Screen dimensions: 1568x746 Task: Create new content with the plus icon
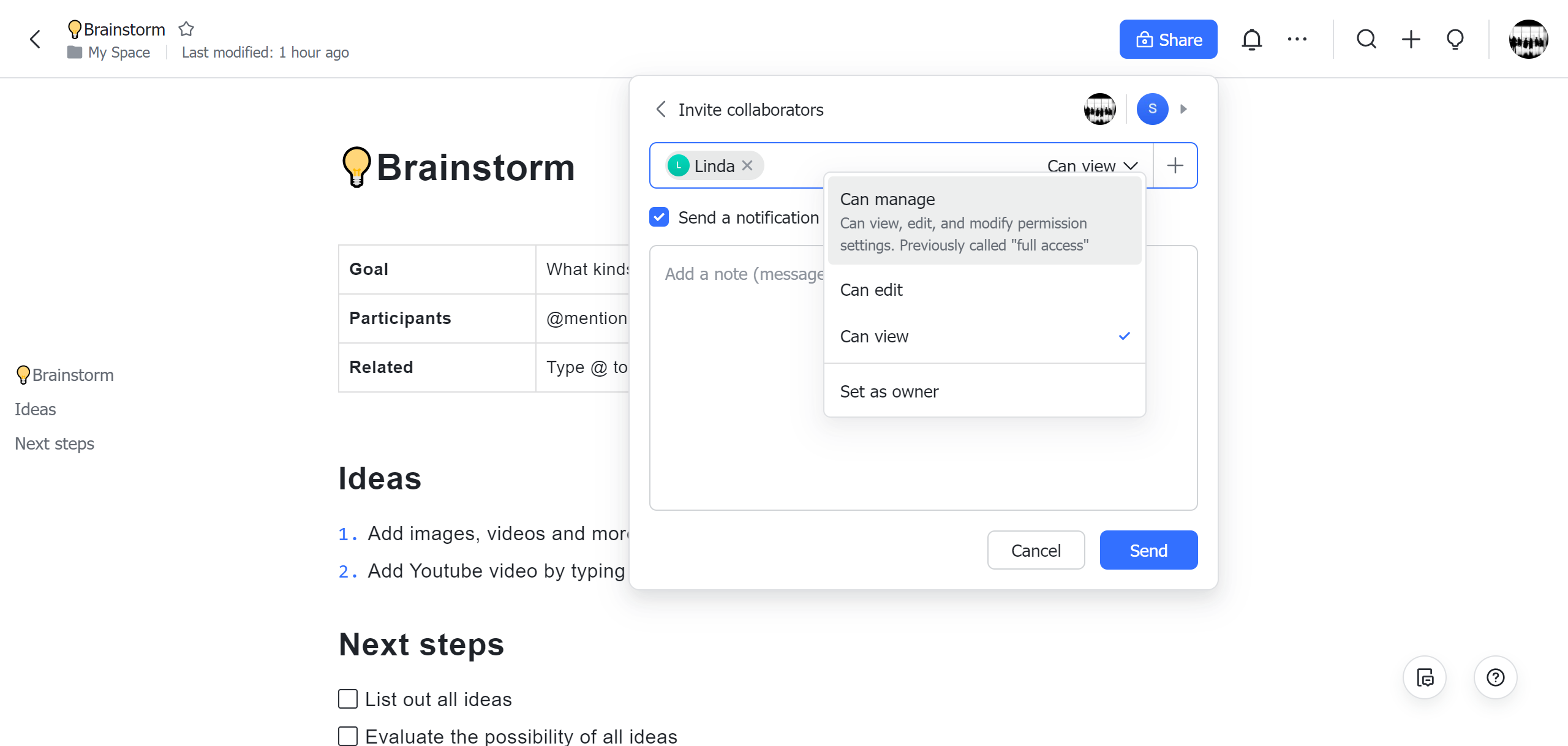[x=1411, y=39]
